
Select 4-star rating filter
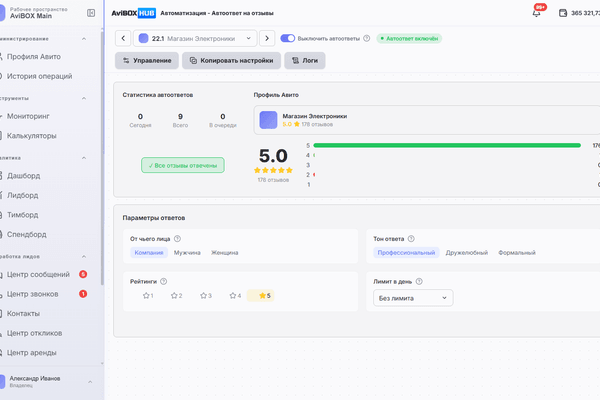235,296
